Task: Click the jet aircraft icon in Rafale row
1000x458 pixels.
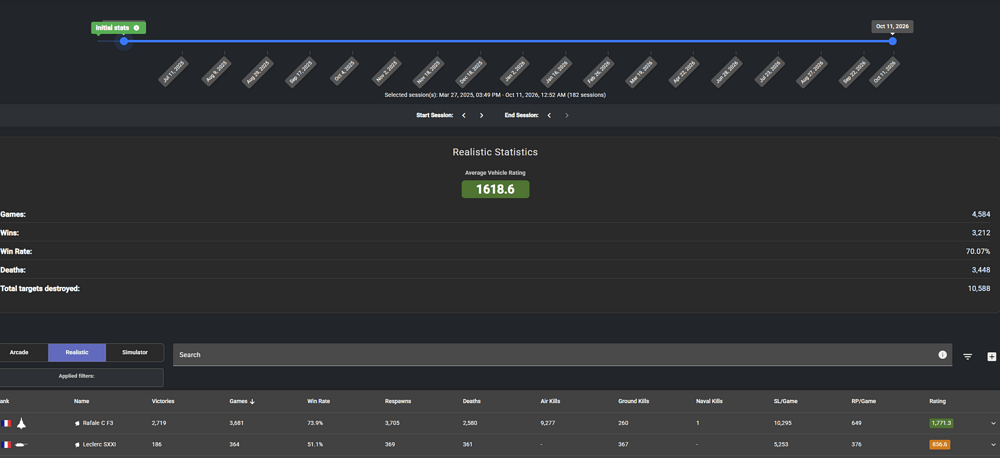Action: coord(21,423)
